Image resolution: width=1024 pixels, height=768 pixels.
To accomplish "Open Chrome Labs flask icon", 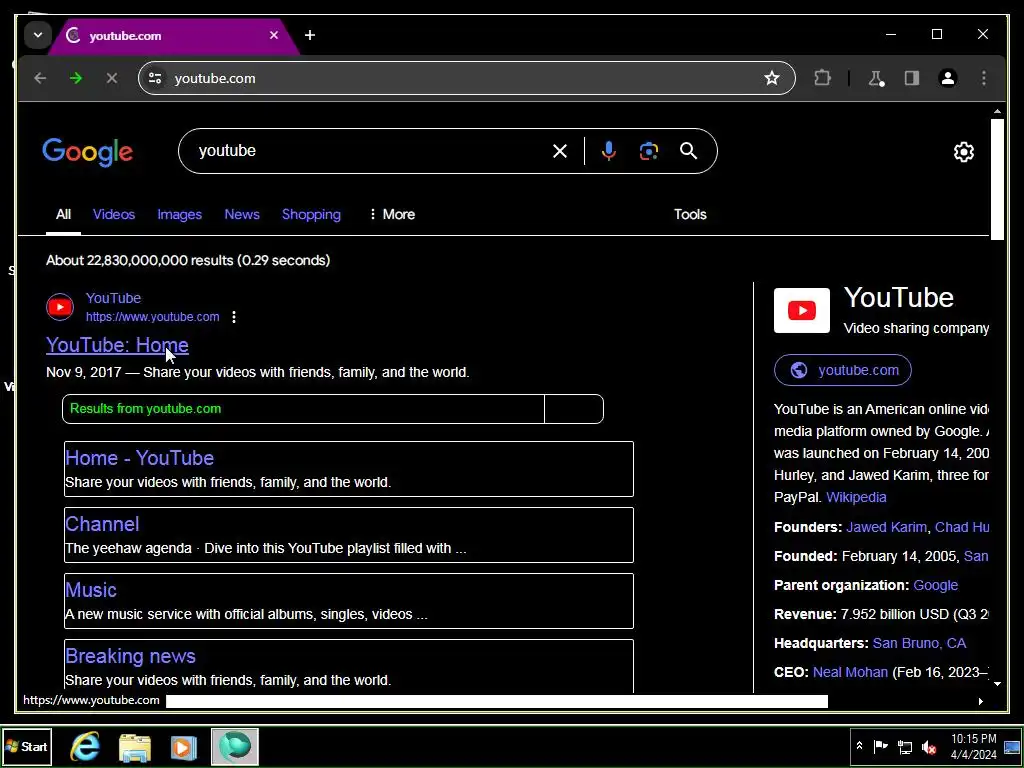I will [876, 78].
